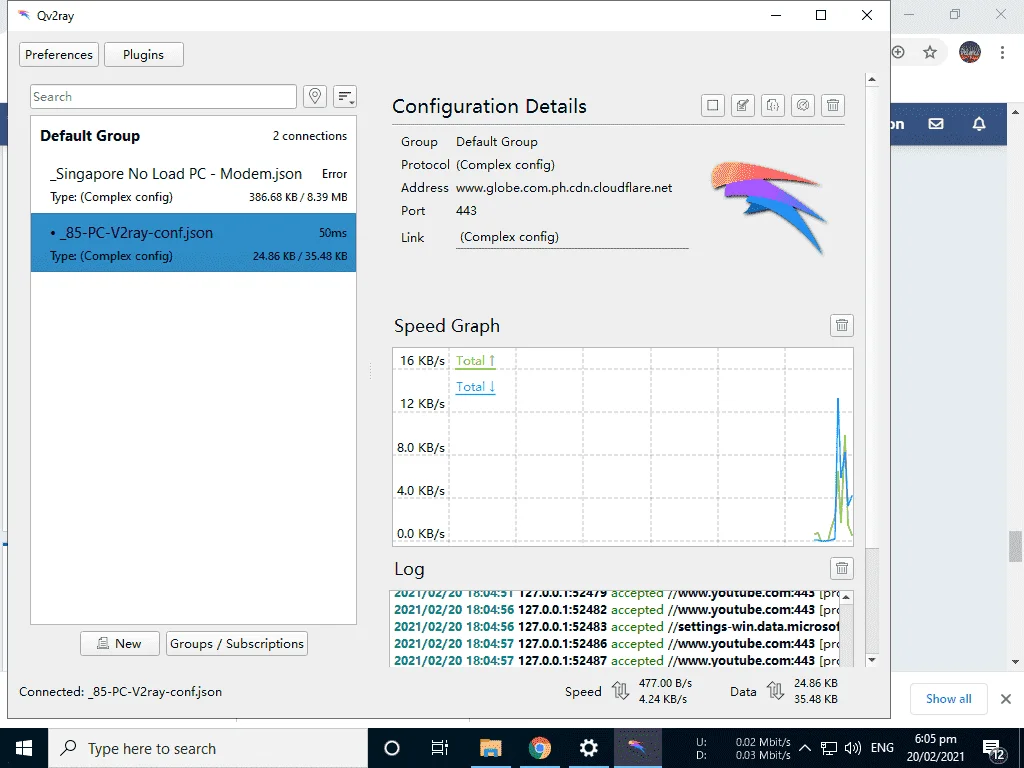This screenshot has width=1024, height=768.
Task: Open Task View in taskbar
Action: tap(440, 748)
